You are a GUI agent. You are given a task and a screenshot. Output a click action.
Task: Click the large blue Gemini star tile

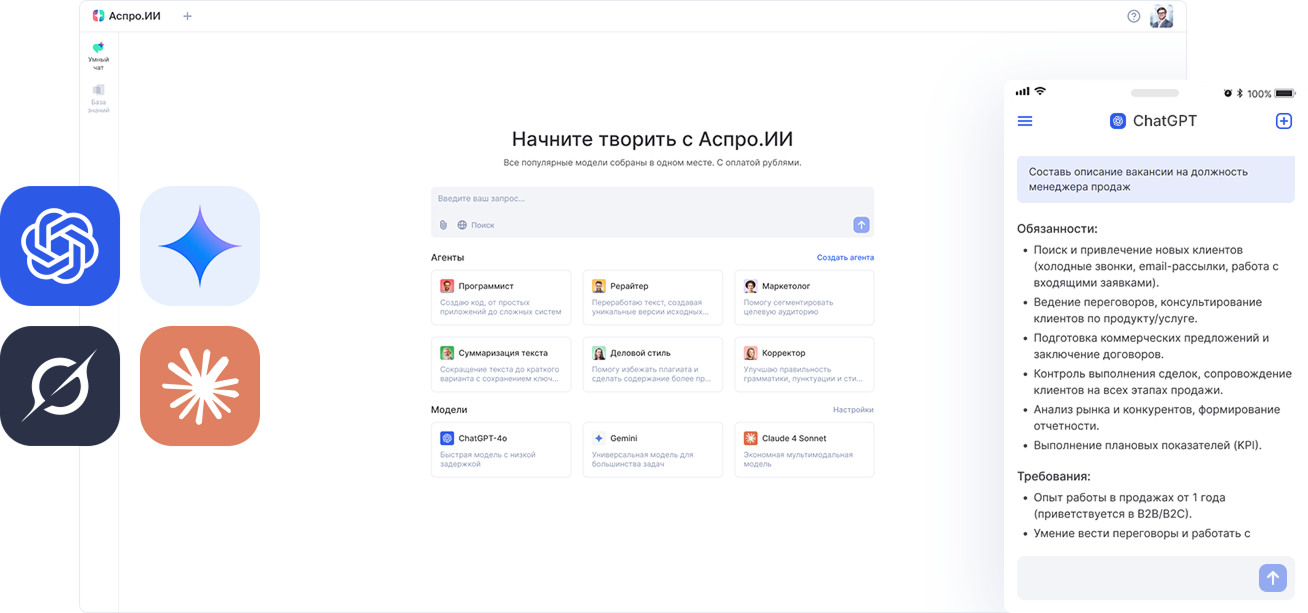point(200,246)
